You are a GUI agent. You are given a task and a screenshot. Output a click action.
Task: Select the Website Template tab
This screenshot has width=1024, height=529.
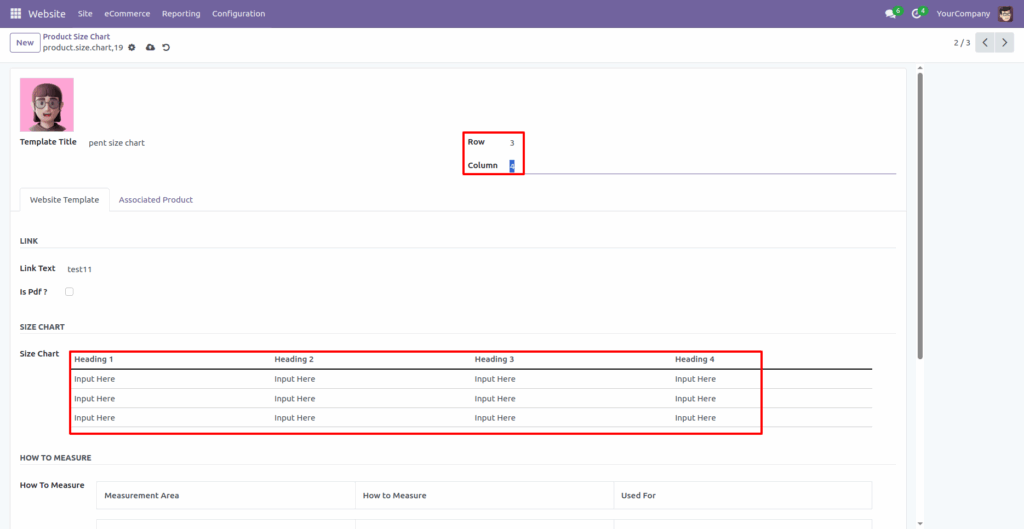point(65,200)
